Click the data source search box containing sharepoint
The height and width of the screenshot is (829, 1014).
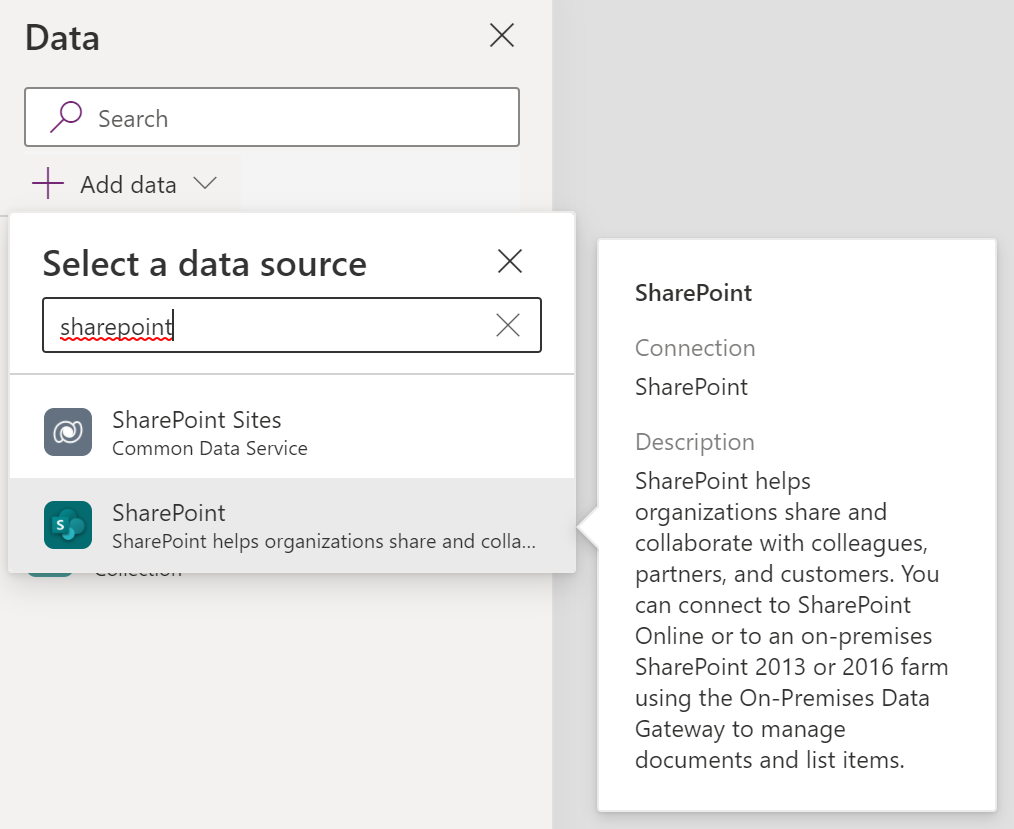292,325
